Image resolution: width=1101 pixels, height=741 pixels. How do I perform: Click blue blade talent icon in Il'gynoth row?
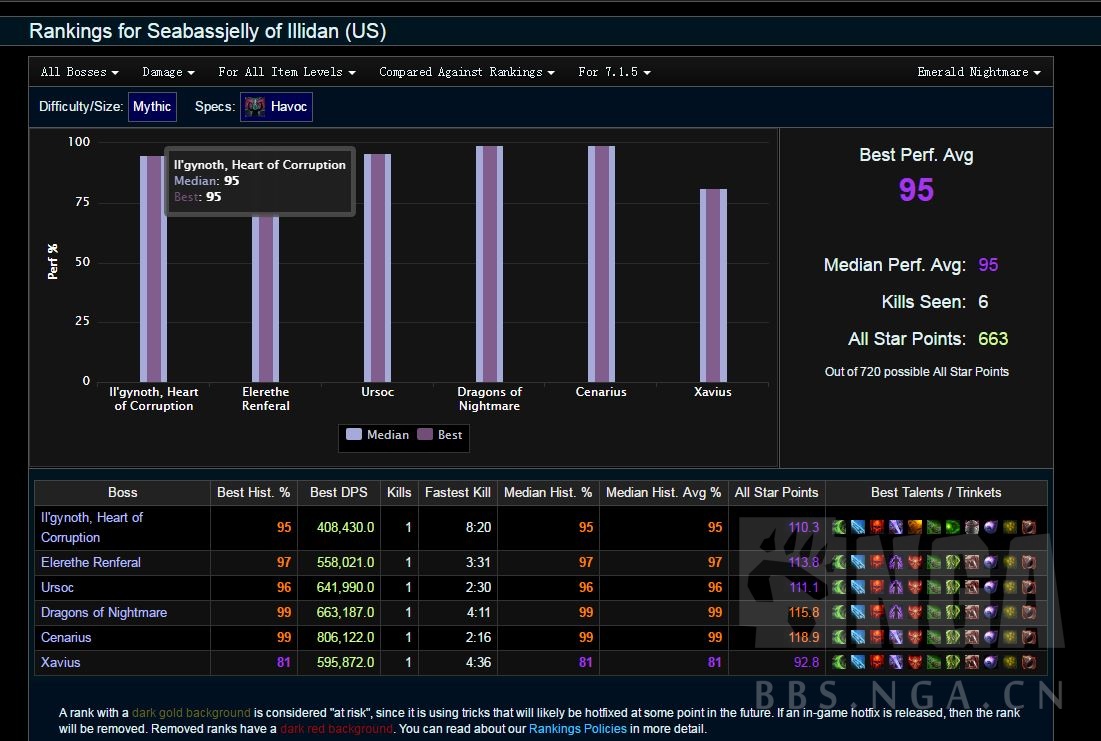(x=858, y=527)
